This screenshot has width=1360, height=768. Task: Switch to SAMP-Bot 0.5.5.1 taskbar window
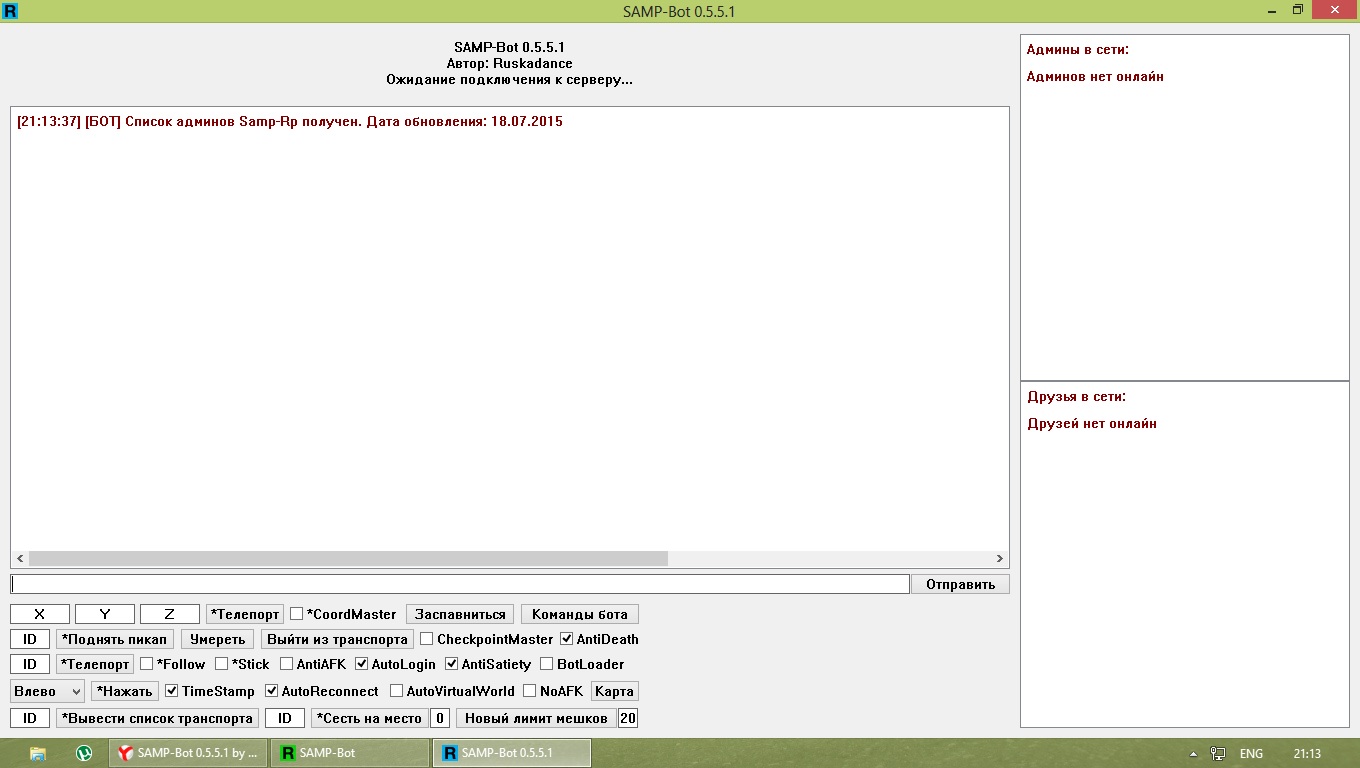tap(512, 753)
